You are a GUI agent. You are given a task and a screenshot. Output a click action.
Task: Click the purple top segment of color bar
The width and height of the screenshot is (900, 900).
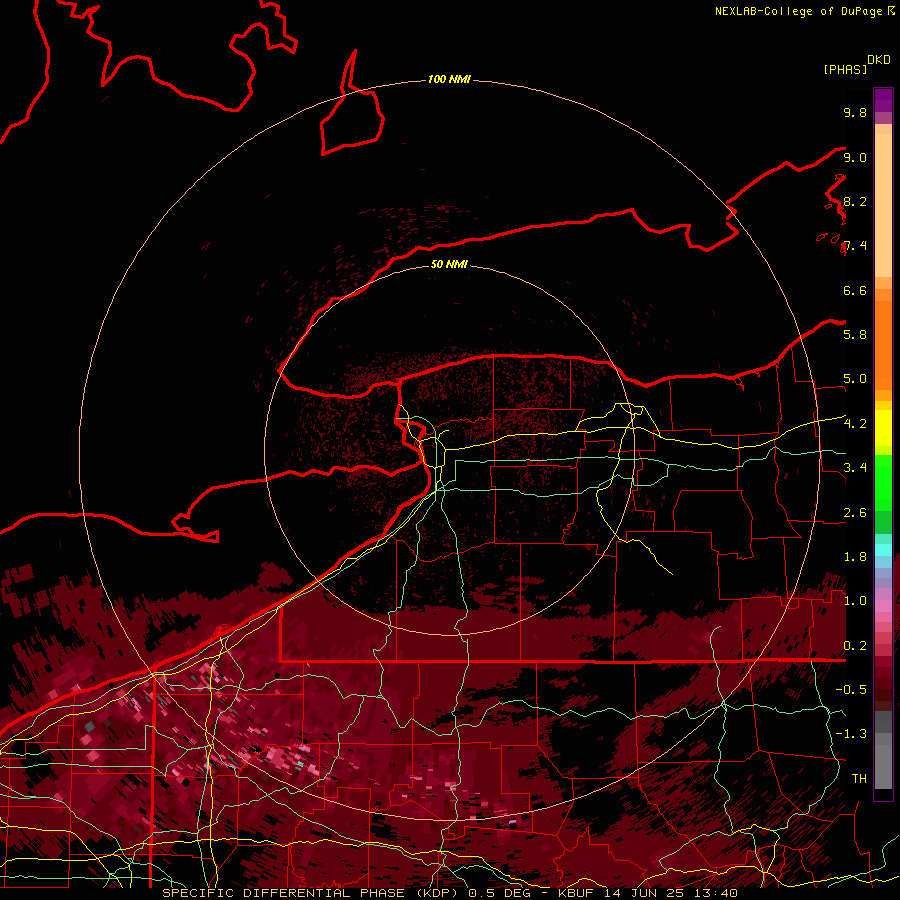(x=883, y=100)
